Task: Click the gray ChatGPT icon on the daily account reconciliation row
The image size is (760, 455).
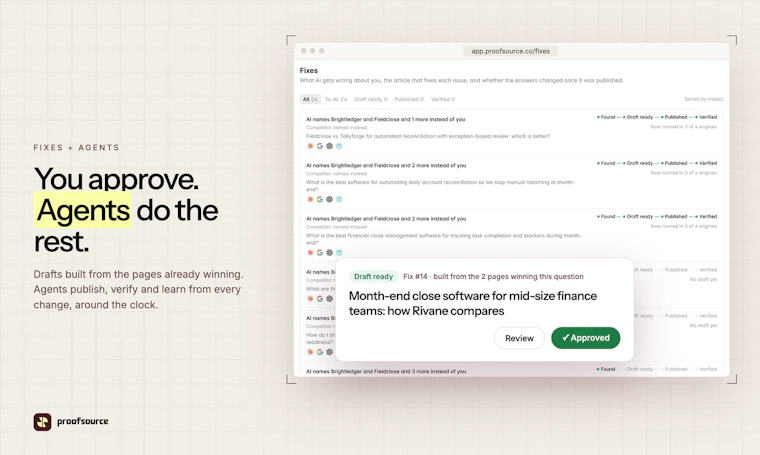Action: click(x=330, y=199)
